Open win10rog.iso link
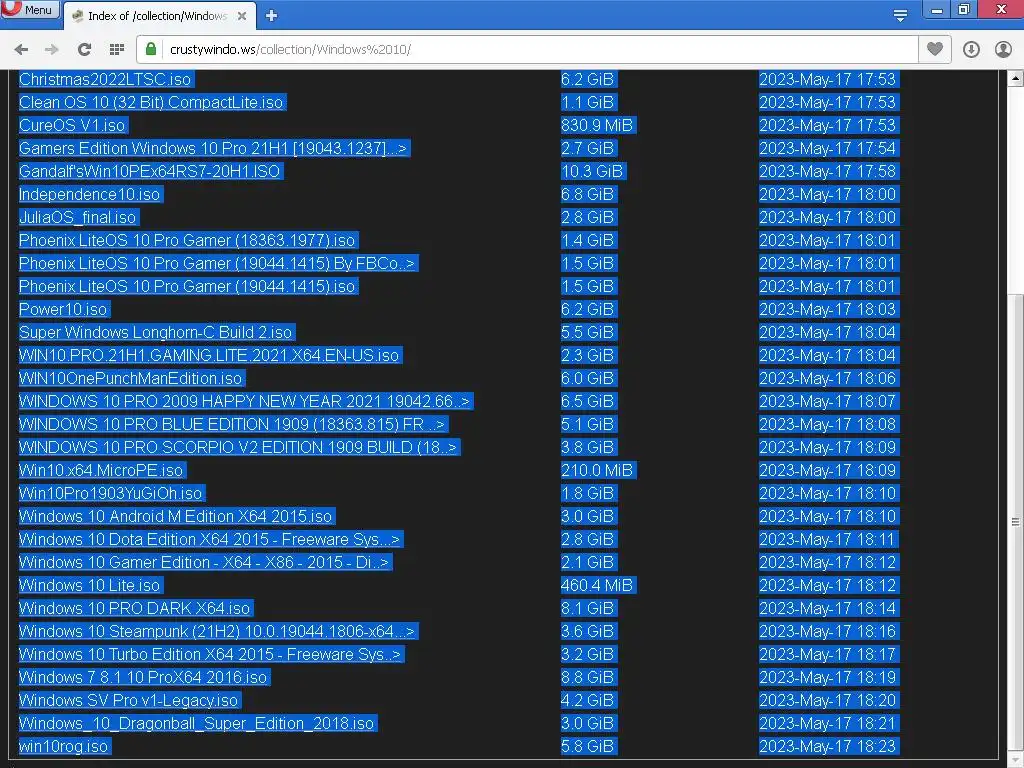 (63, 746)
